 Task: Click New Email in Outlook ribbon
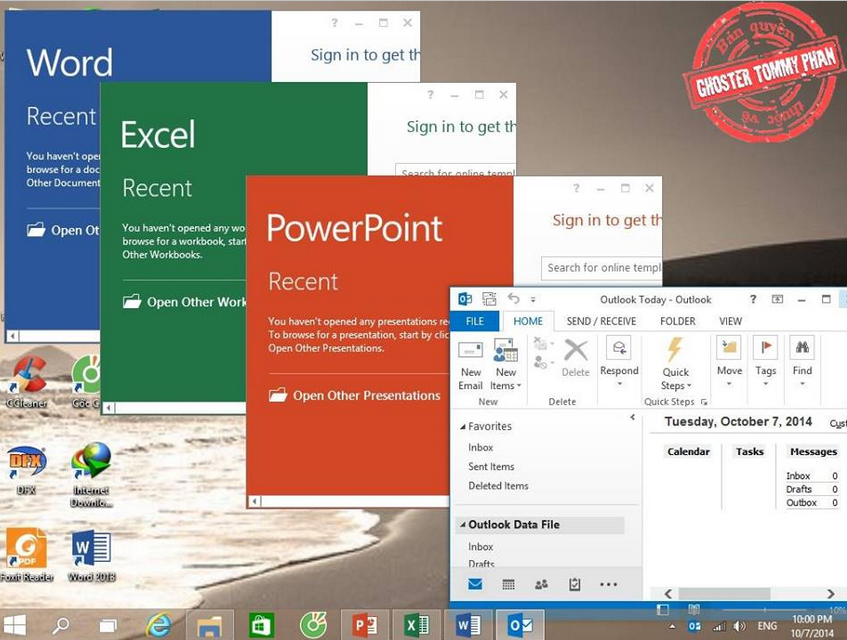[470, 365]
